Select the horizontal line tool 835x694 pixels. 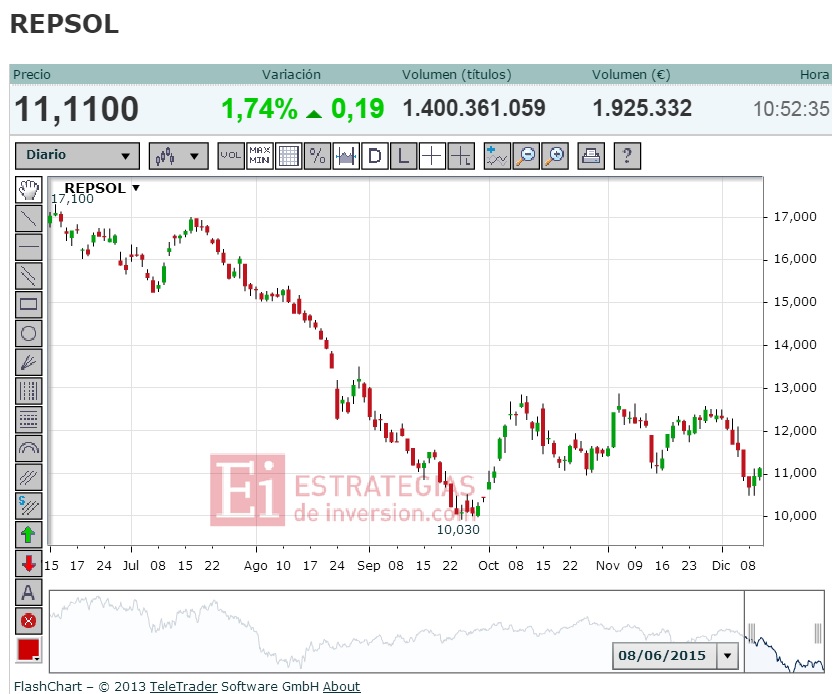pyautogui.click(x=28, y=247)
